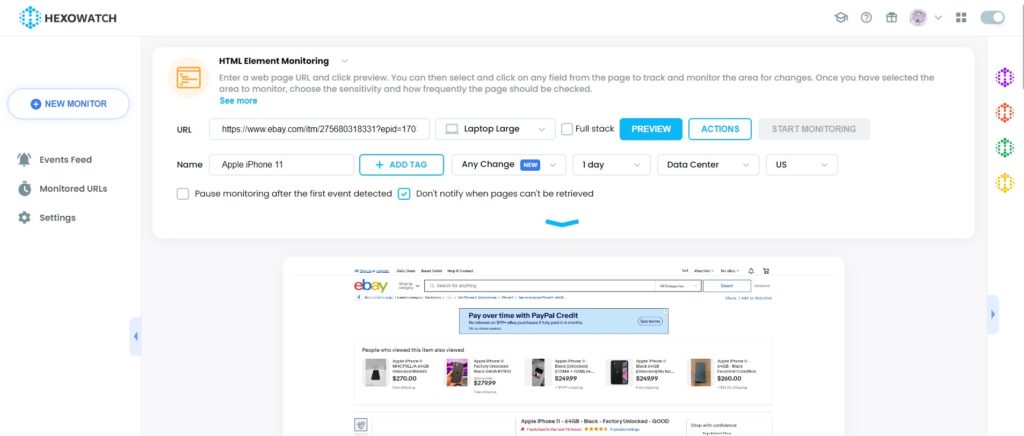Click the orange hexagon icon in right sidebar

(x=1004, y=112)
